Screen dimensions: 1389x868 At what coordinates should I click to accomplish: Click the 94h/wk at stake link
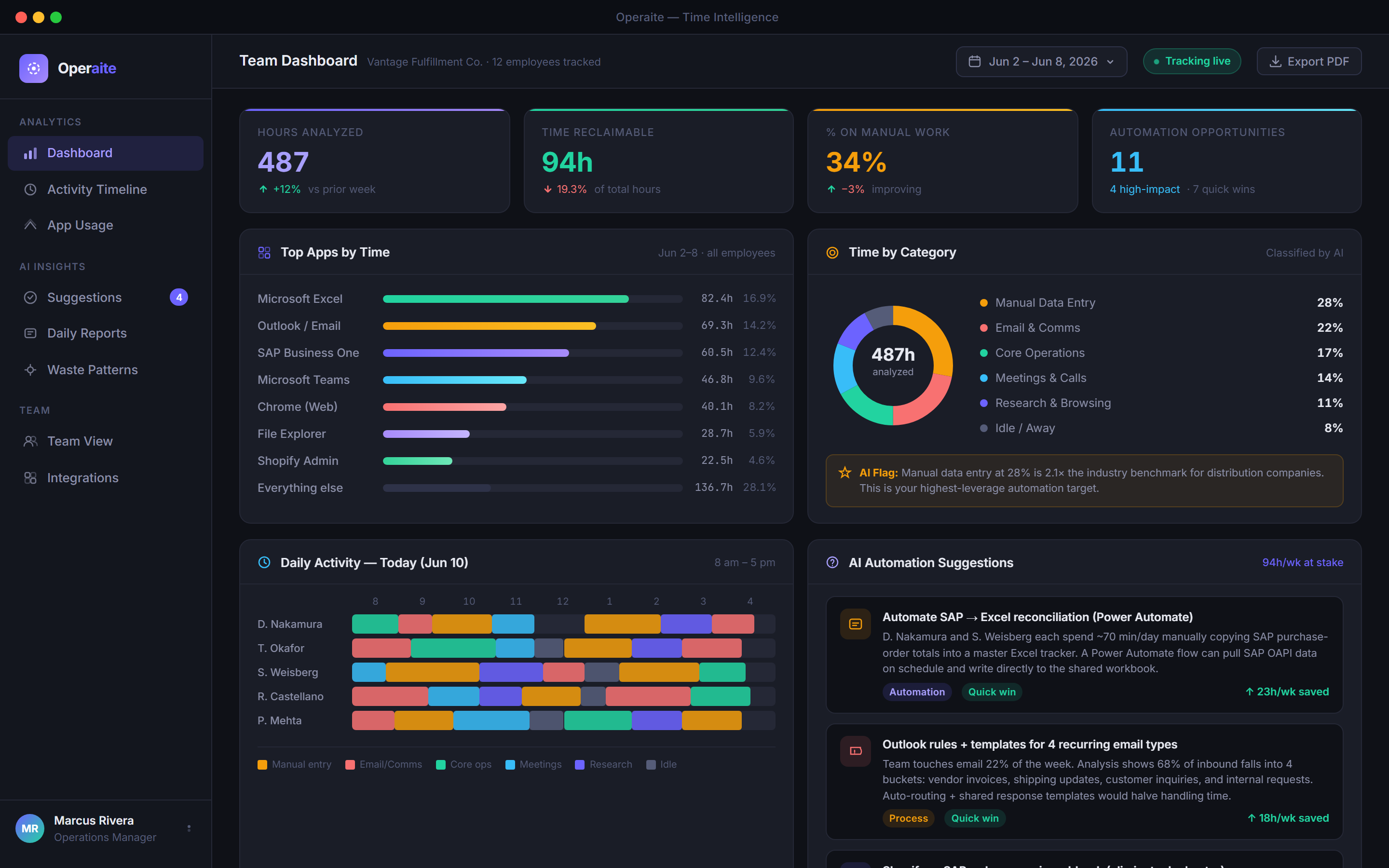(x=1302, y=563)
